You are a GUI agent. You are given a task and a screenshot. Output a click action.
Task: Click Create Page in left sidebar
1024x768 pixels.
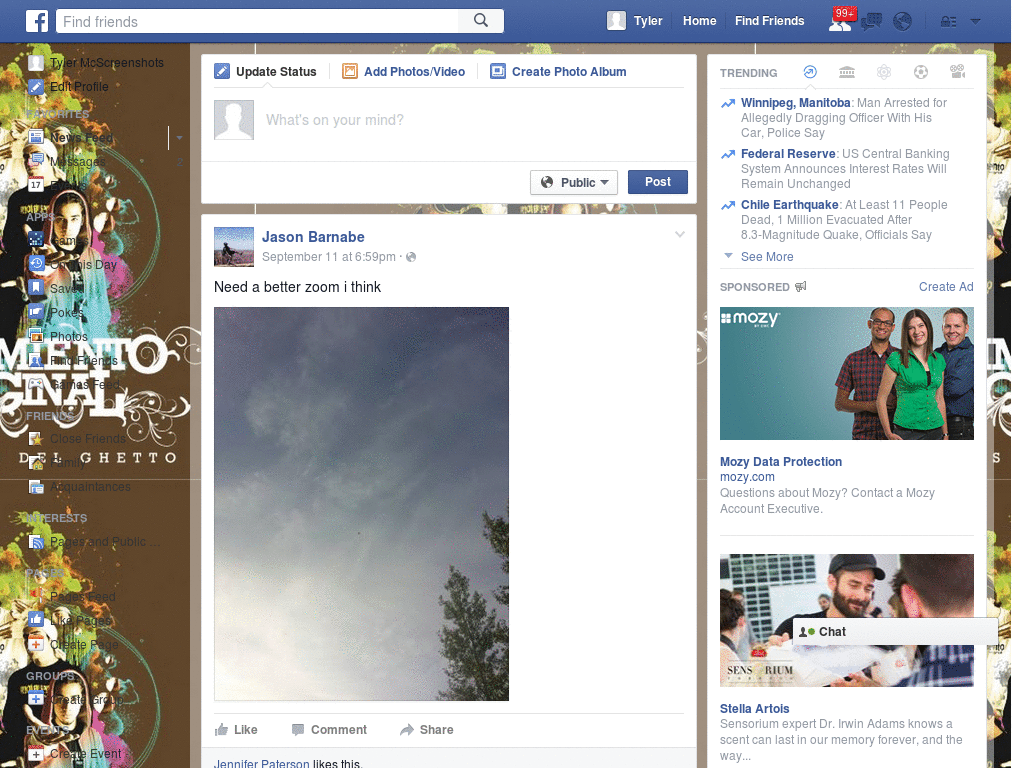click(84, 645)
